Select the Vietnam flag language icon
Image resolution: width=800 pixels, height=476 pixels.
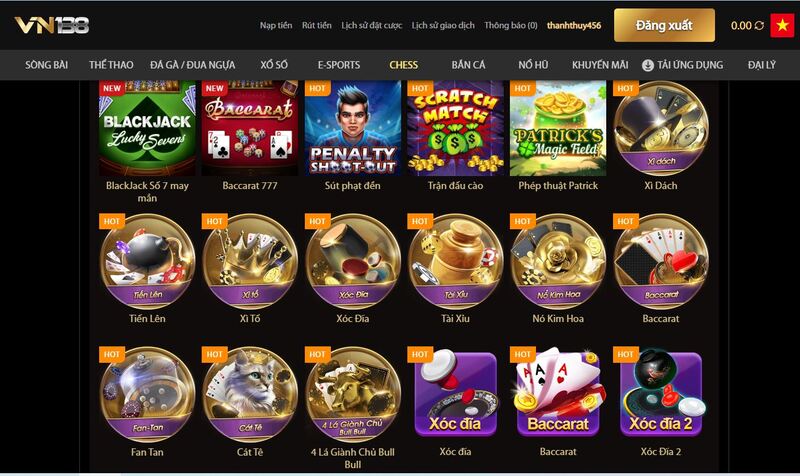click(x=782, y=25)
